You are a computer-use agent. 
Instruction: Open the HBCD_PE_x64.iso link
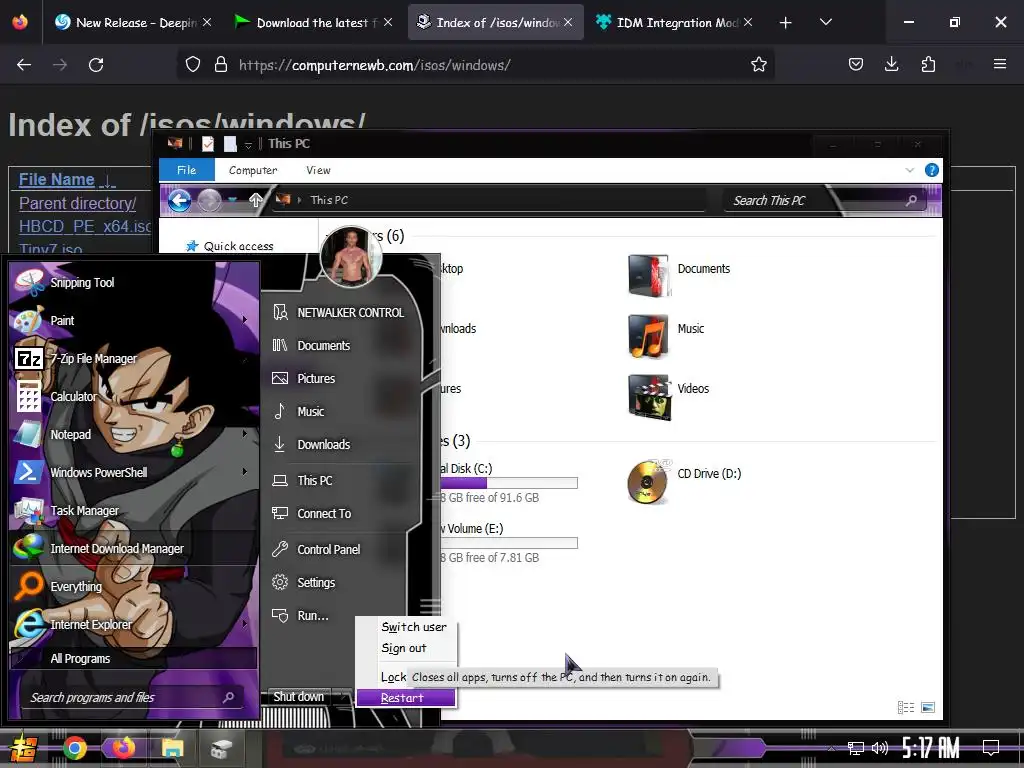(85, 226)
